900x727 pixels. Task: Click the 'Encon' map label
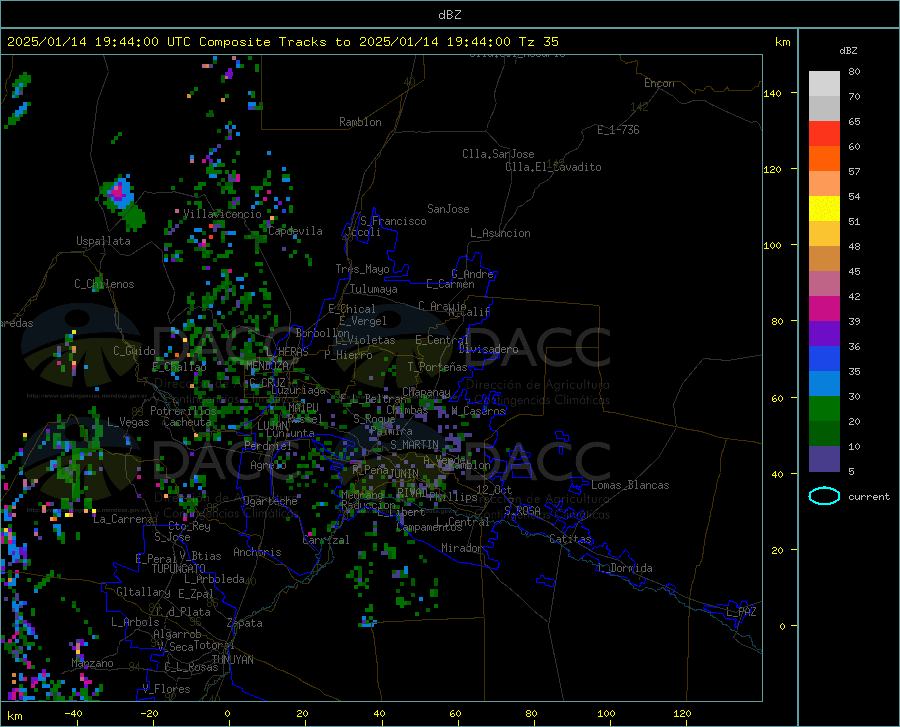click(659, 83)
